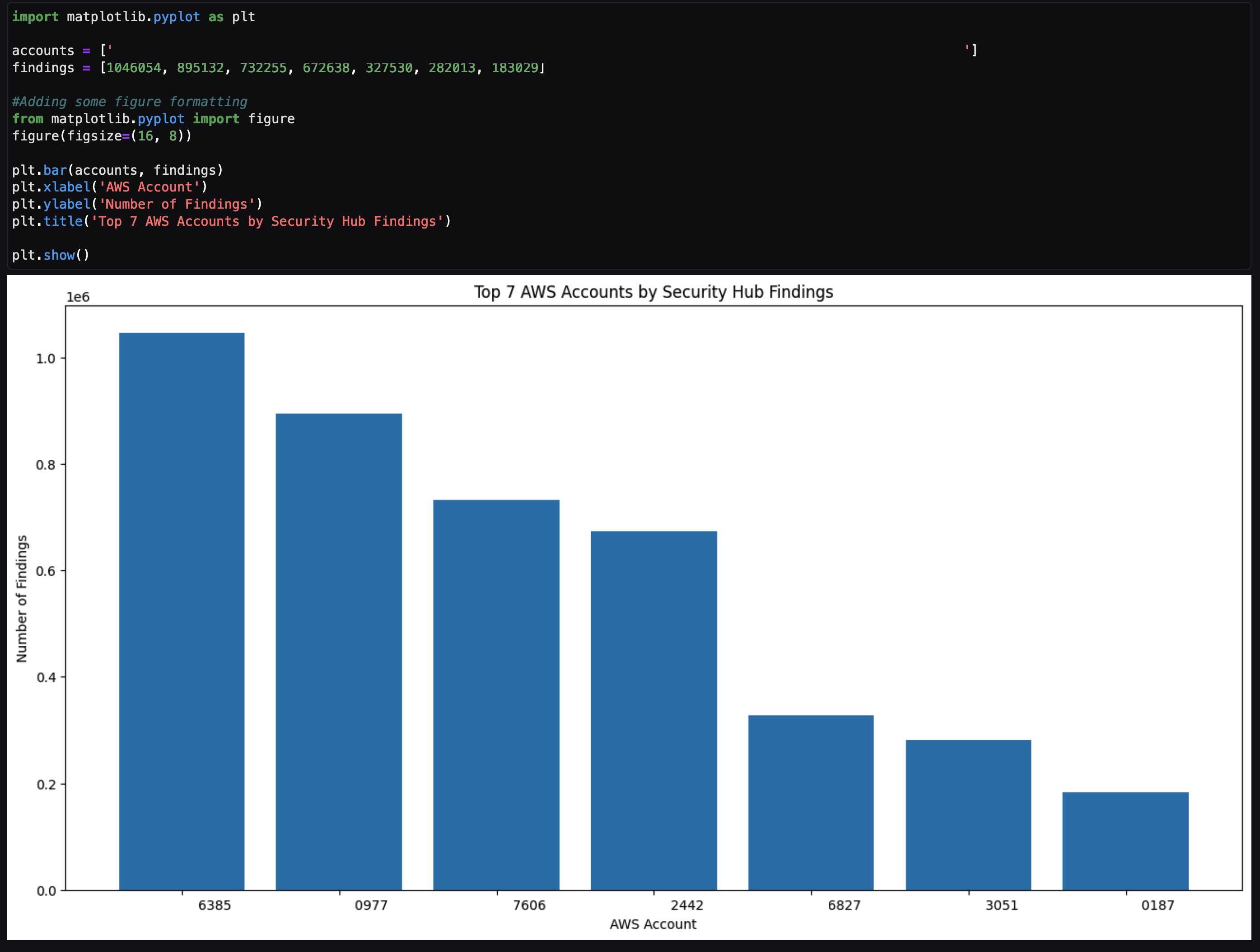Click the bar for account 6827
This screenshot has width=1260, height=952.
click(x=811, y=803)
